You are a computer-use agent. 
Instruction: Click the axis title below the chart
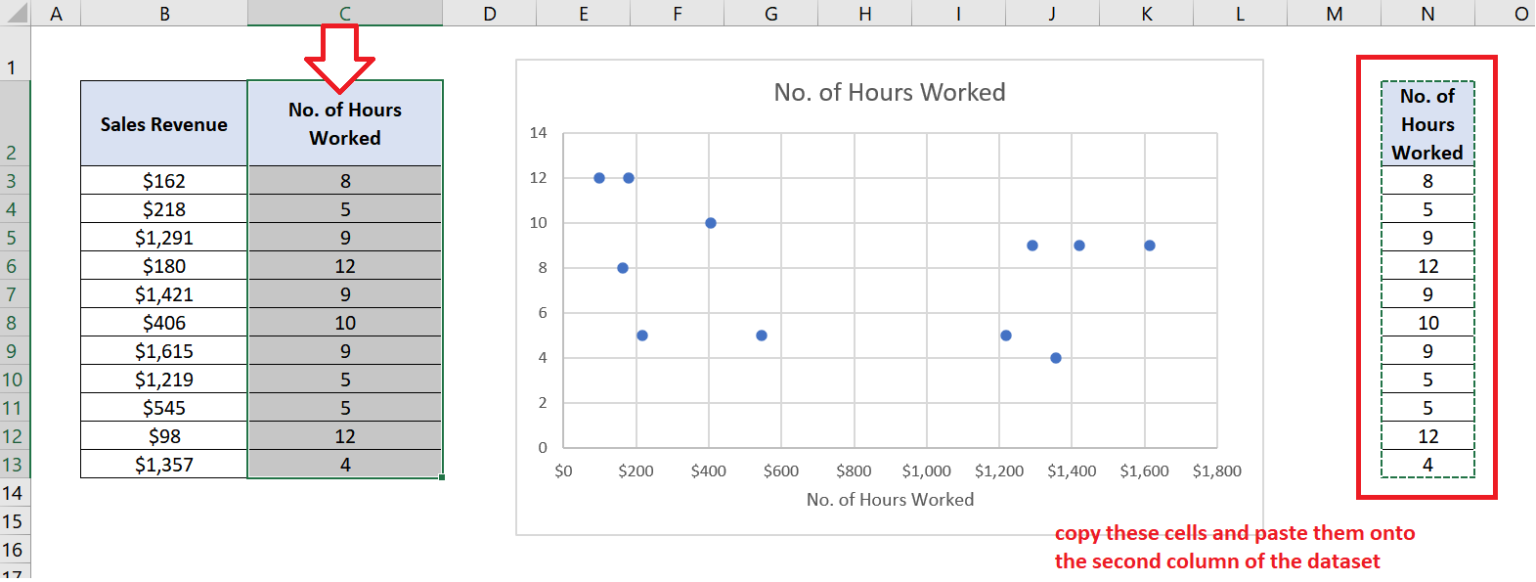coord(890,499)
